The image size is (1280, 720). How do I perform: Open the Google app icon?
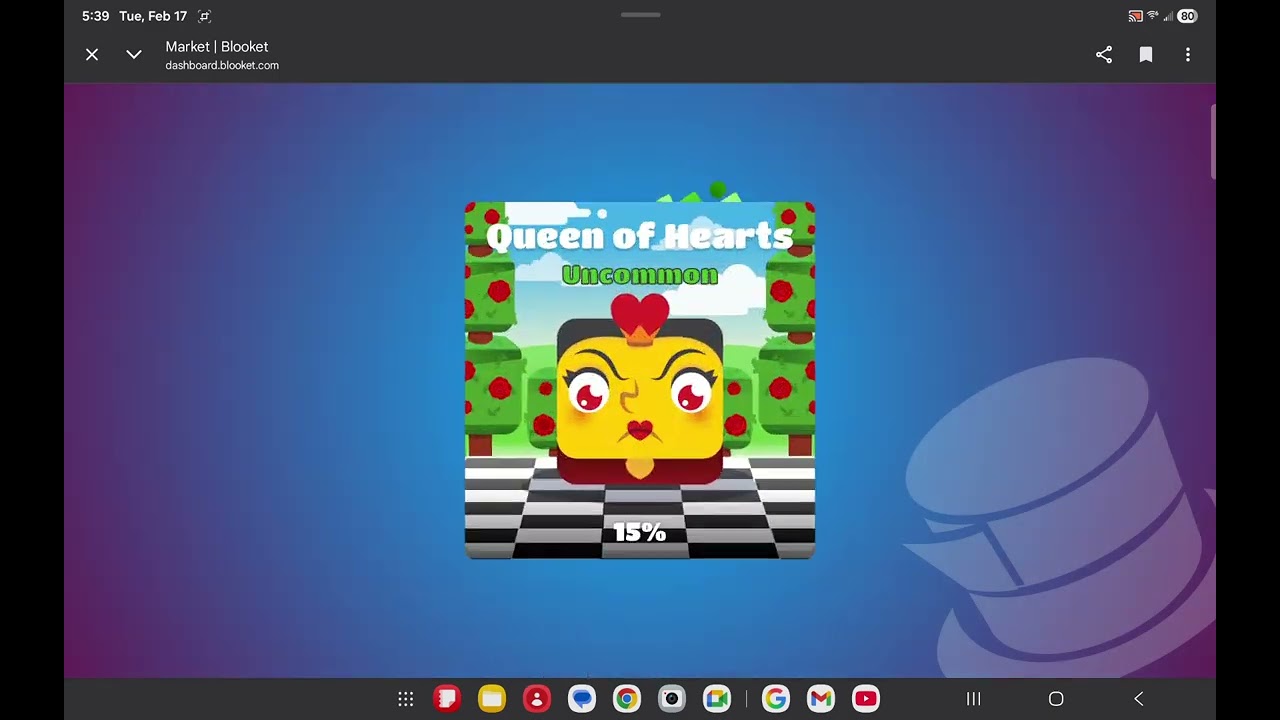click(776, 699)
